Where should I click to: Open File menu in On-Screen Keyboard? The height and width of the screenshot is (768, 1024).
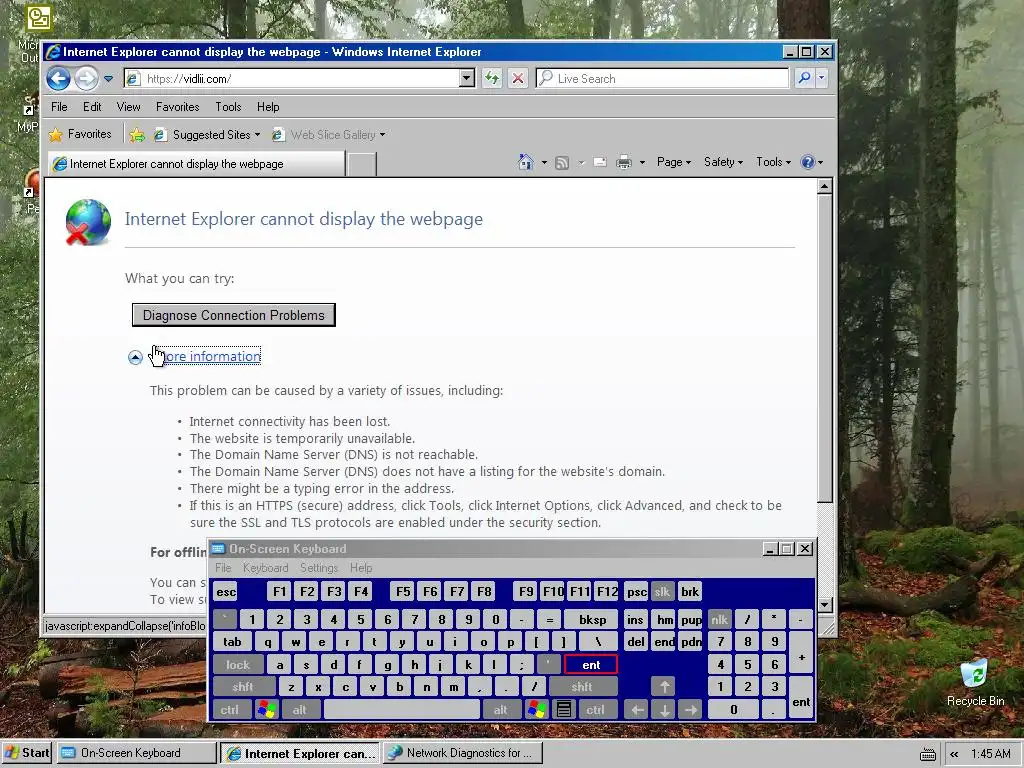tap(223, 568)
